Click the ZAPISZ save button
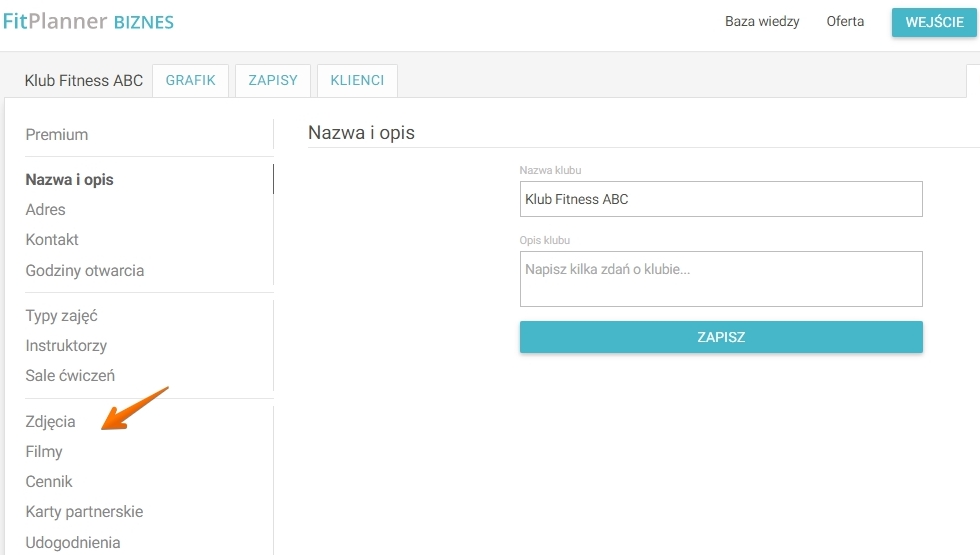 point(721,338)
